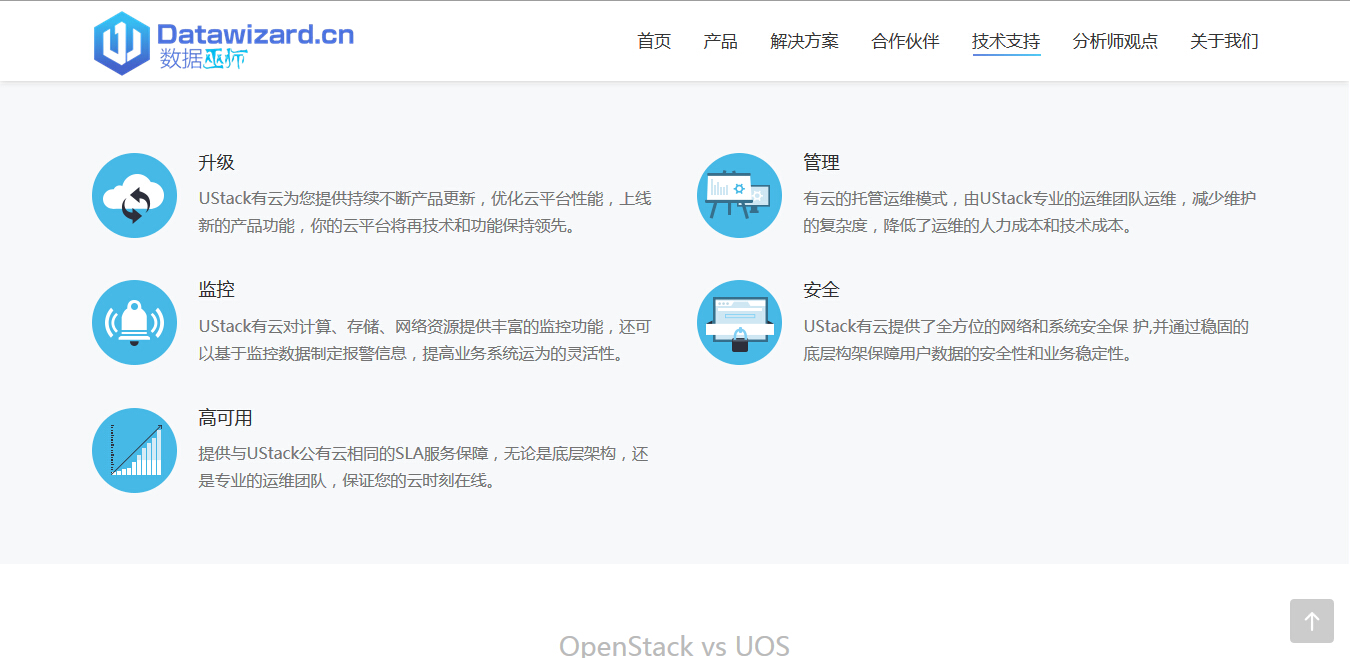Open the 分析师观点 page
Screen dimensions: 1350x658
(x=1115, y=41)
